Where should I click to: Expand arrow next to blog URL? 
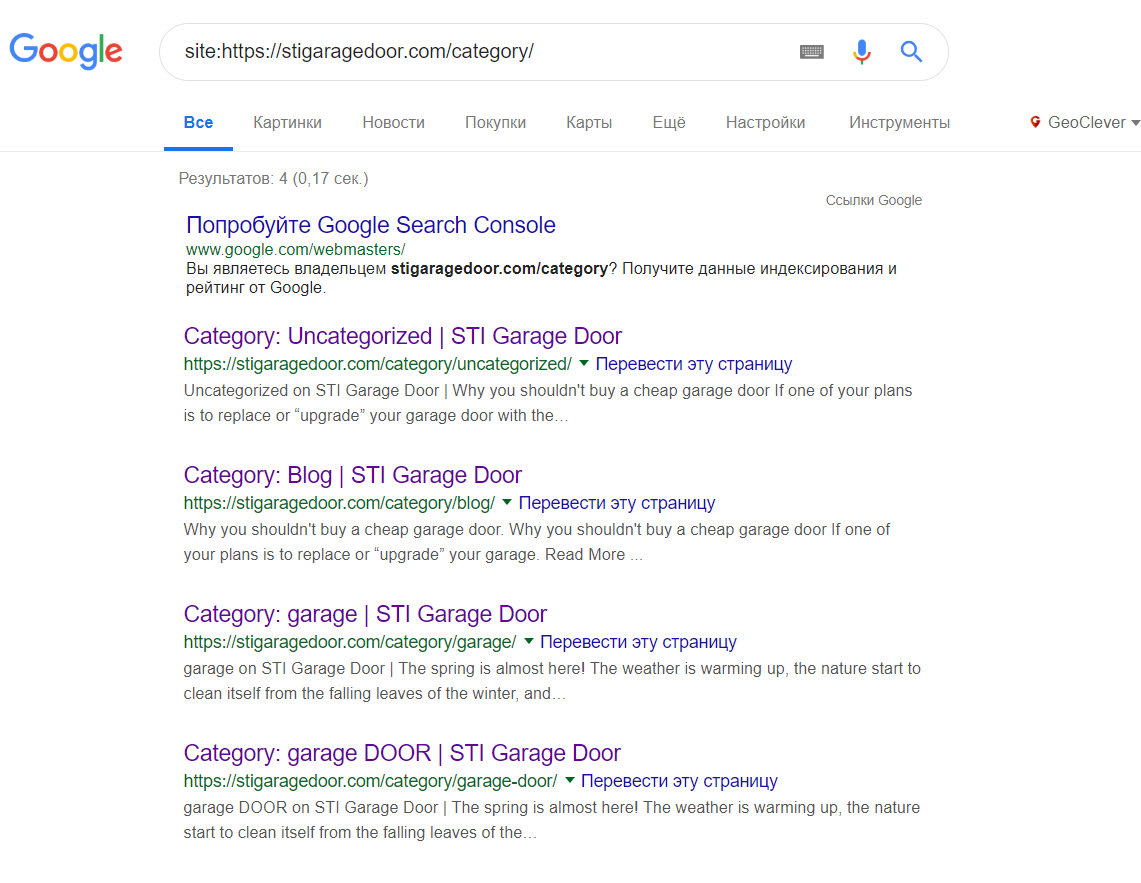(506, 502)
